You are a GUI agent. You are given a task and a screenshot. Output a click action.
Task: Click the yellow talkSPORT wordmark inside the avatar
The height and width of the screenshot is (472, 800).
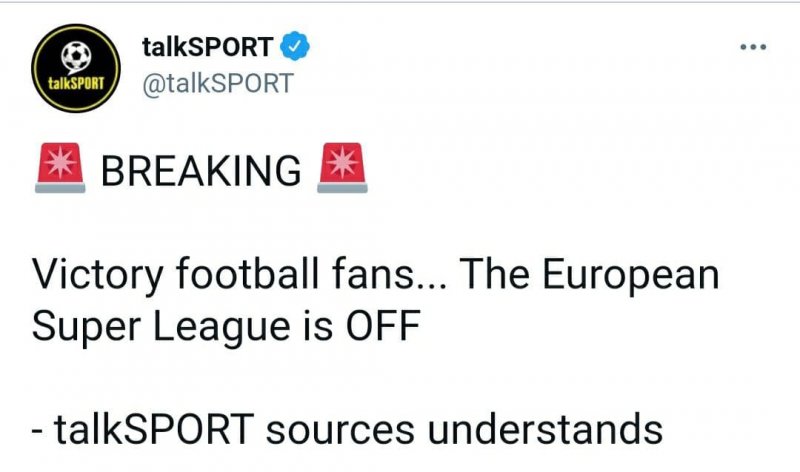71,82
